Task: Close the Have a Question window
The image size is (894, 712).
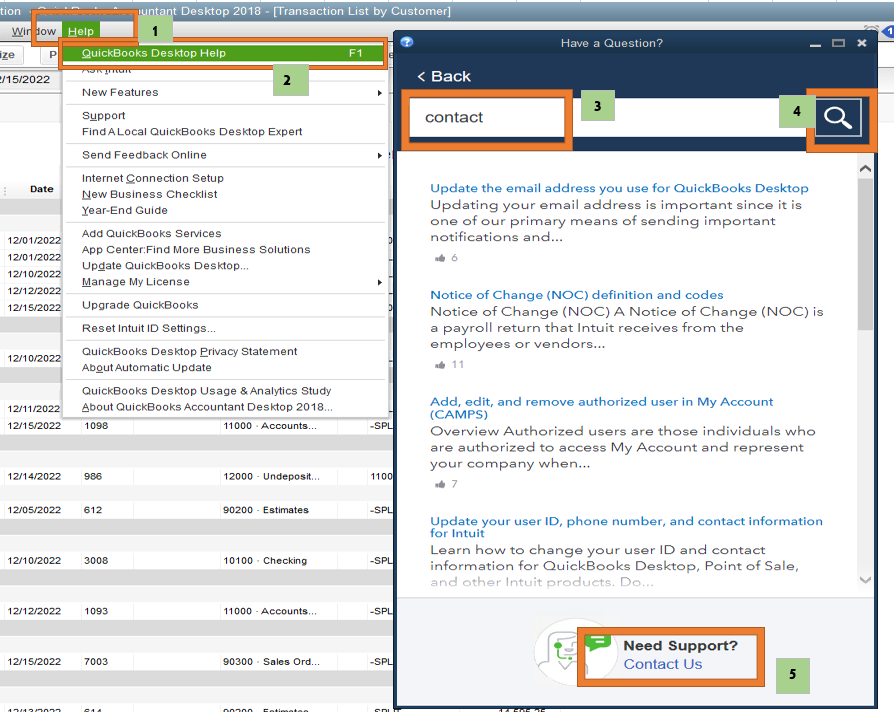Action: pyautogui.click(x=862, y=43)
